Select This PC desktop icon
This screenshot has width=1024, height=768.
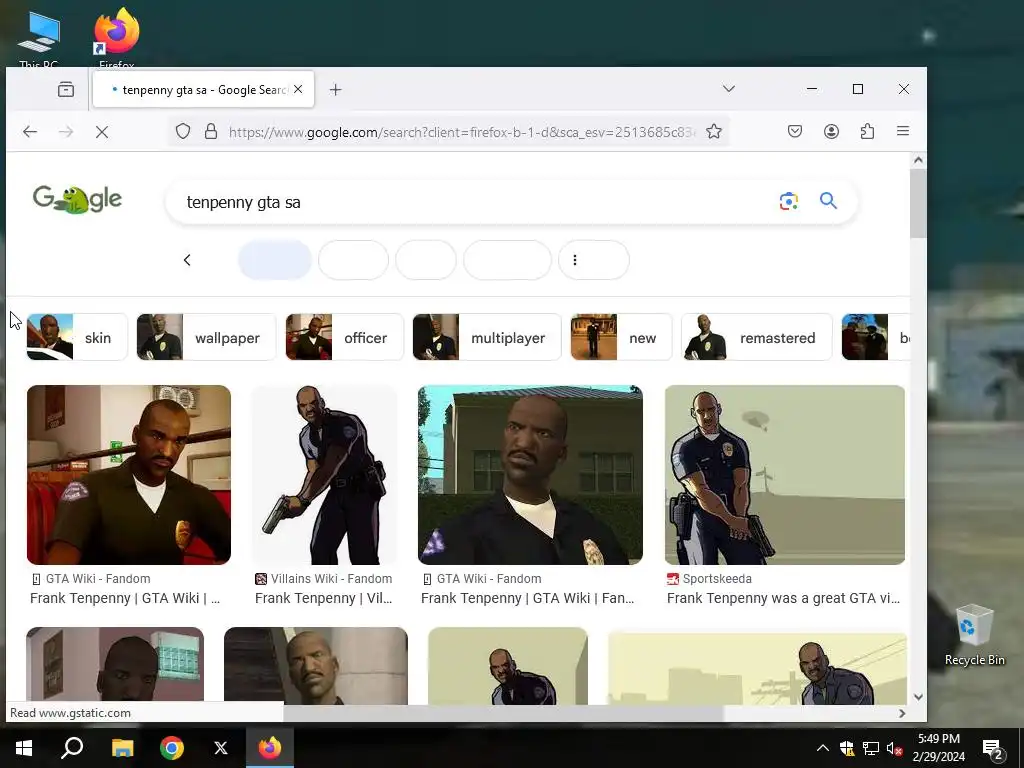(x=39, y=39)
